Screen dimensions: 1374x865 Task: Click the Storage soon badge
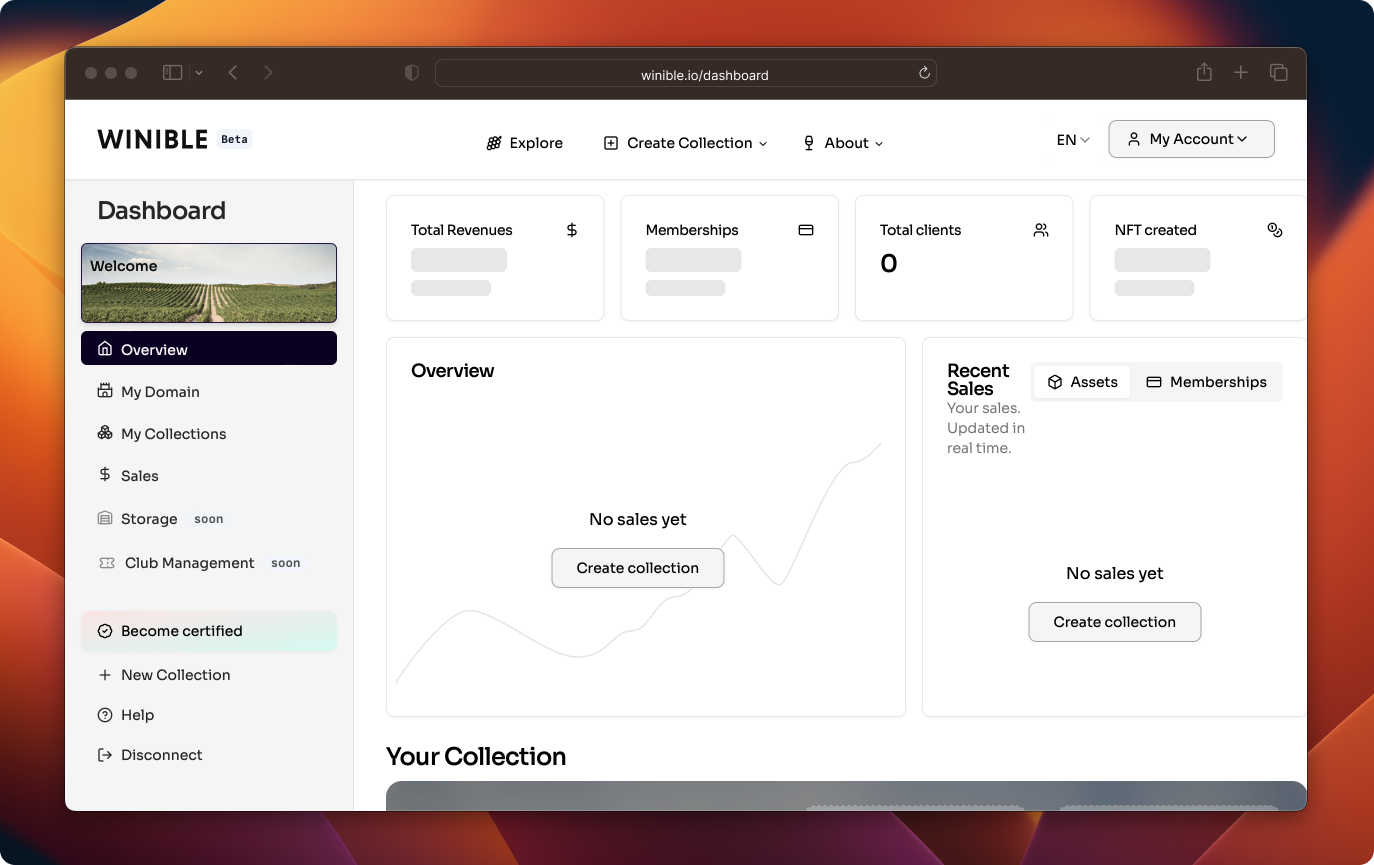(x=209, y=519)
